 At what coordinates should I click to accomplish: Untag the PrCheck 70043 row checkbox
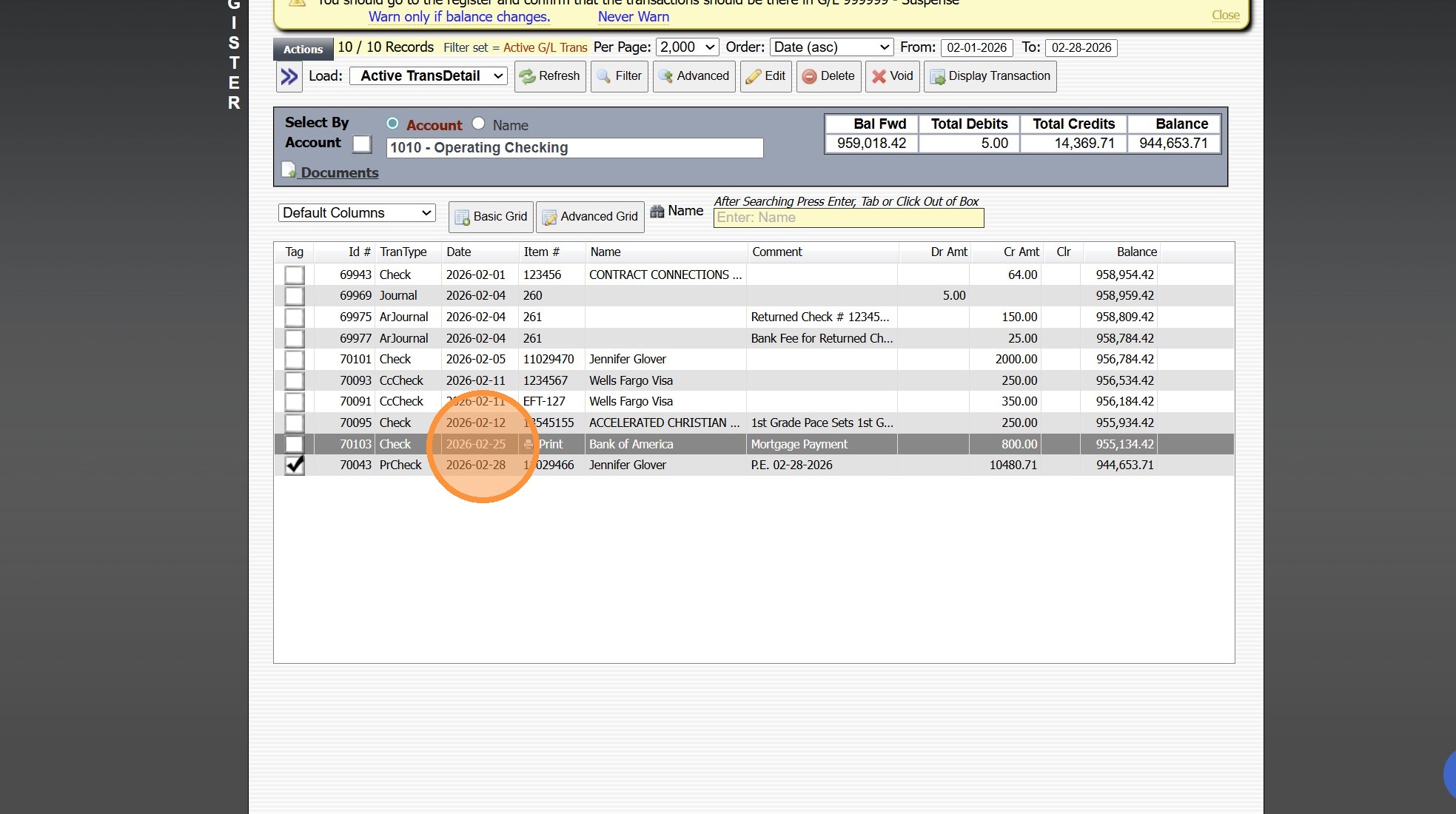coord(295,465)
